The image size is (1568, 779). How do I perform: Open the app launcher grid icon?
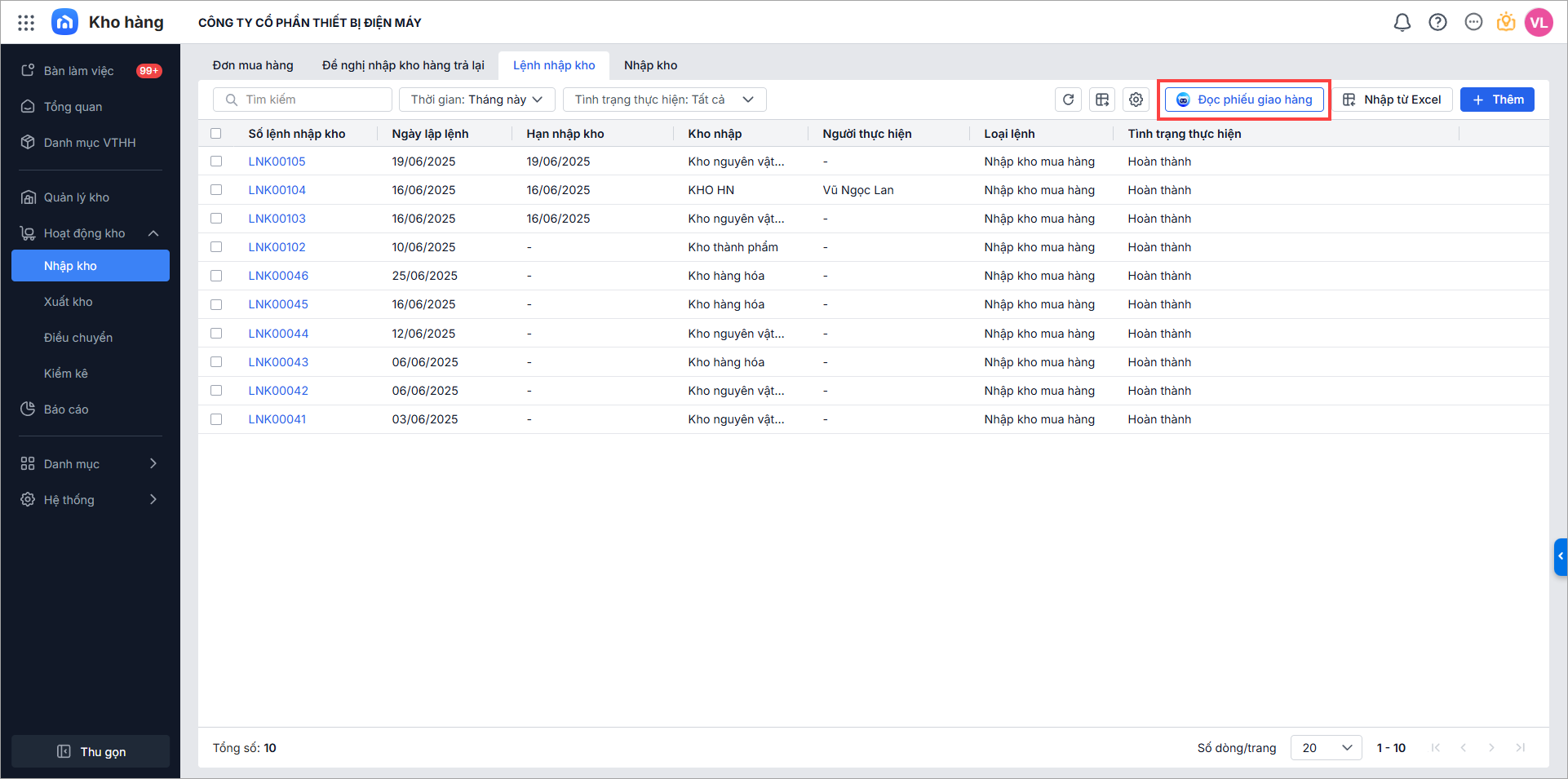click(x=26, y=23)
